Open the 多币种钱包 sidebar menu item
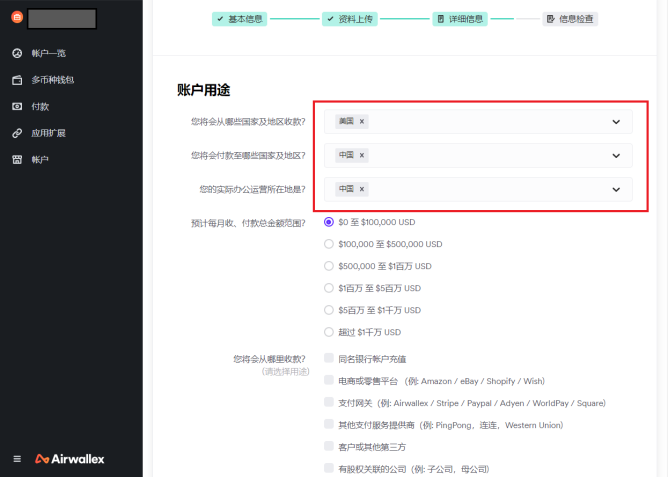669x477 pixels. click(52, 80)
